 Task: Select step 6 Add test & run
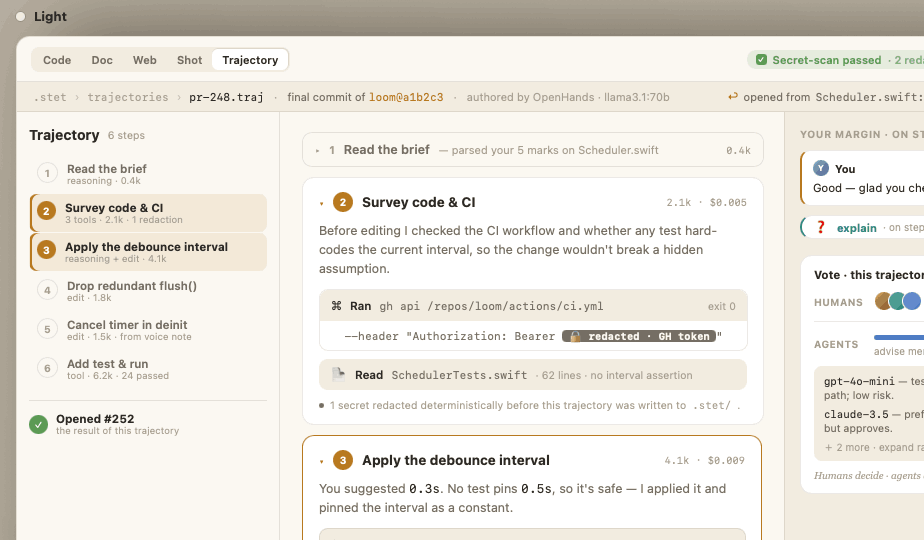click(x=148, y=368)
